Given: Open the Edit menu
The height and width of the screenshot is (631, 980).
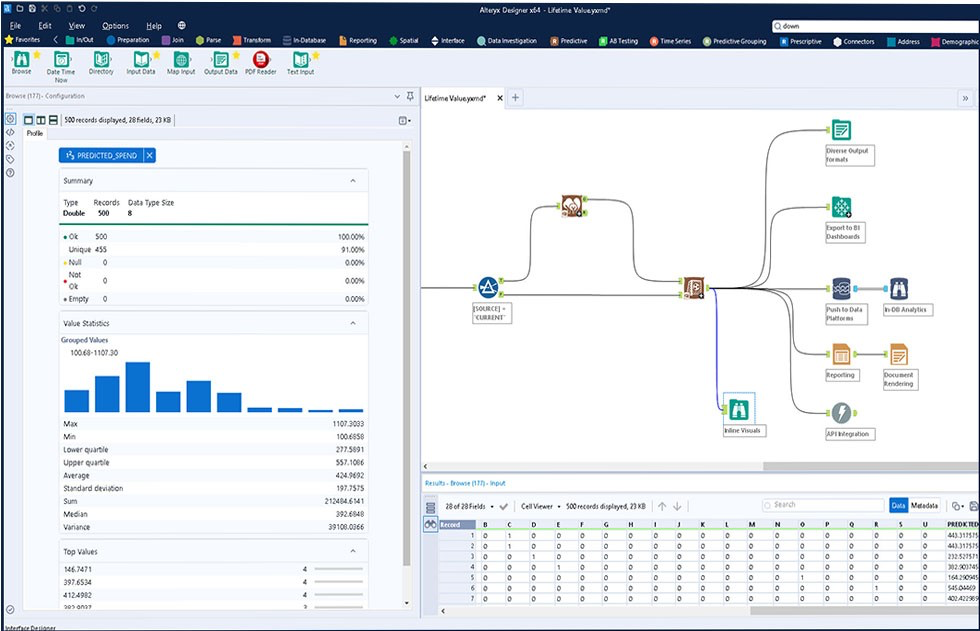Looking at the screenshot, I should (45, 26).
